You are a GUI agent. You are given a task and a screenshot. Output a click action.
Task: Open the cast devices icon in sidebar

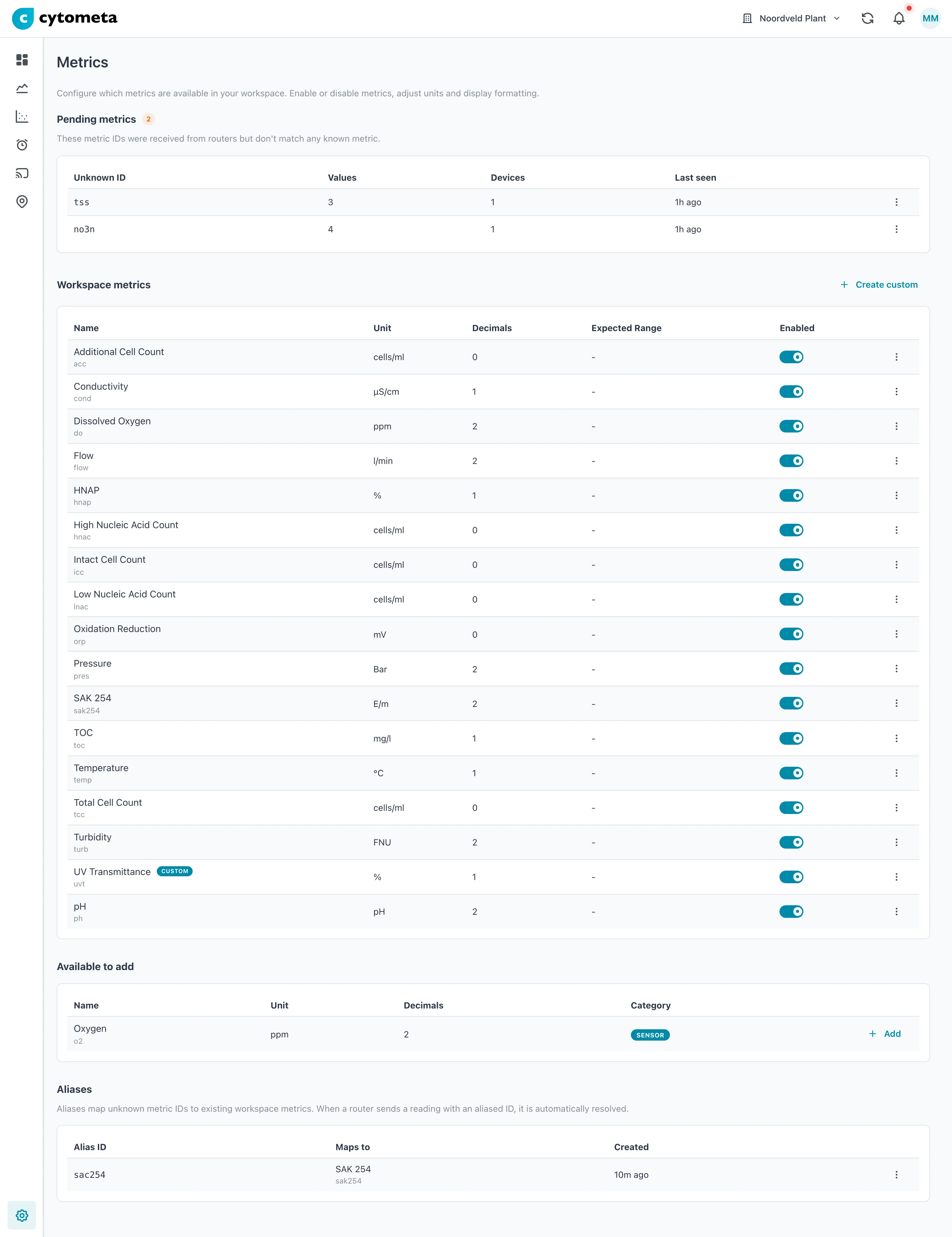click(22, 173)
